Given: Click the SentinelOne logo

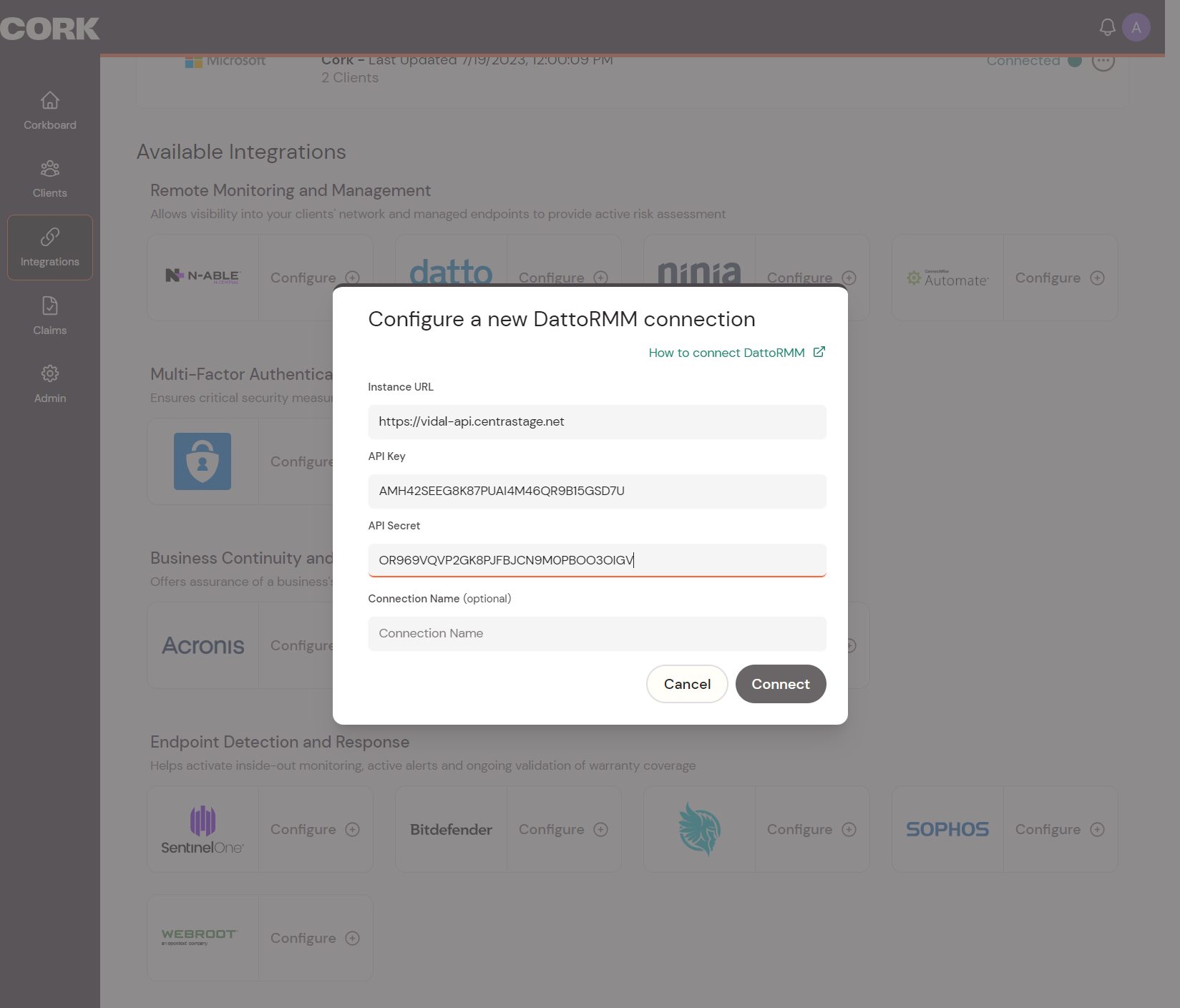Looking at the screenshot, I should pyautogui.click(x=203, y=829).
